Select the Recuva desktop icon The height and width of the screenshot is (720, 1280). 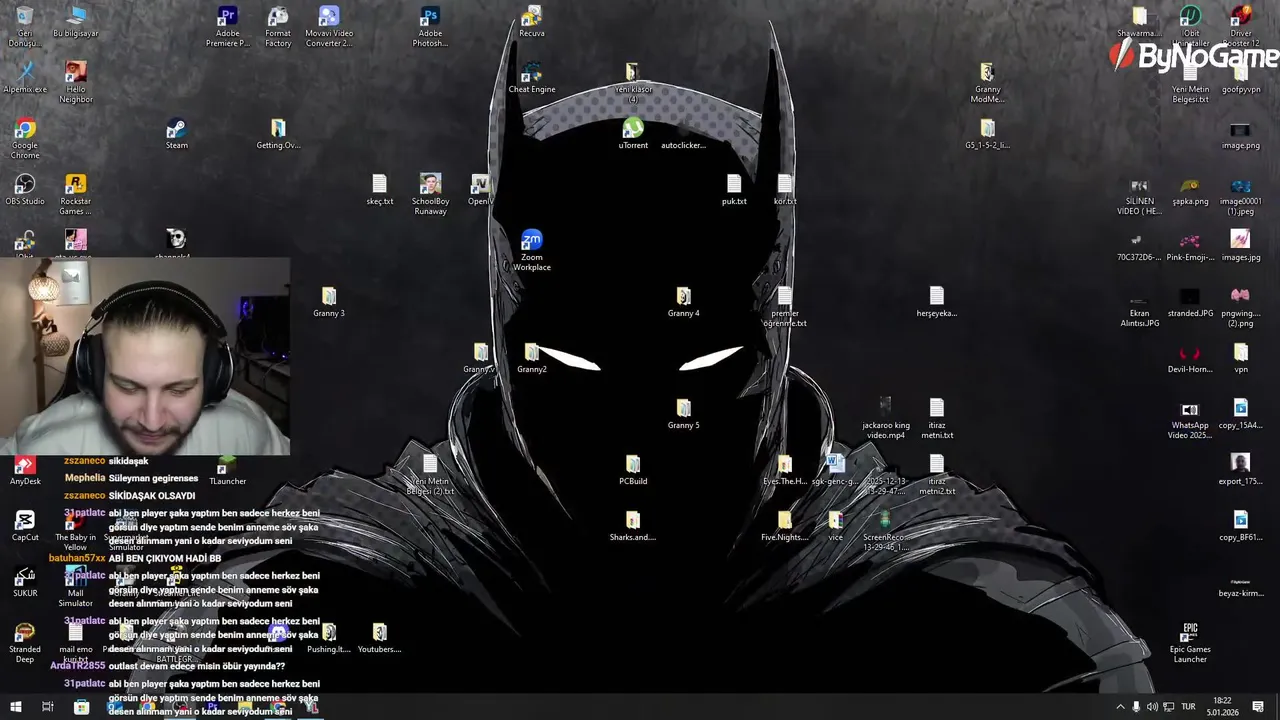532,22
